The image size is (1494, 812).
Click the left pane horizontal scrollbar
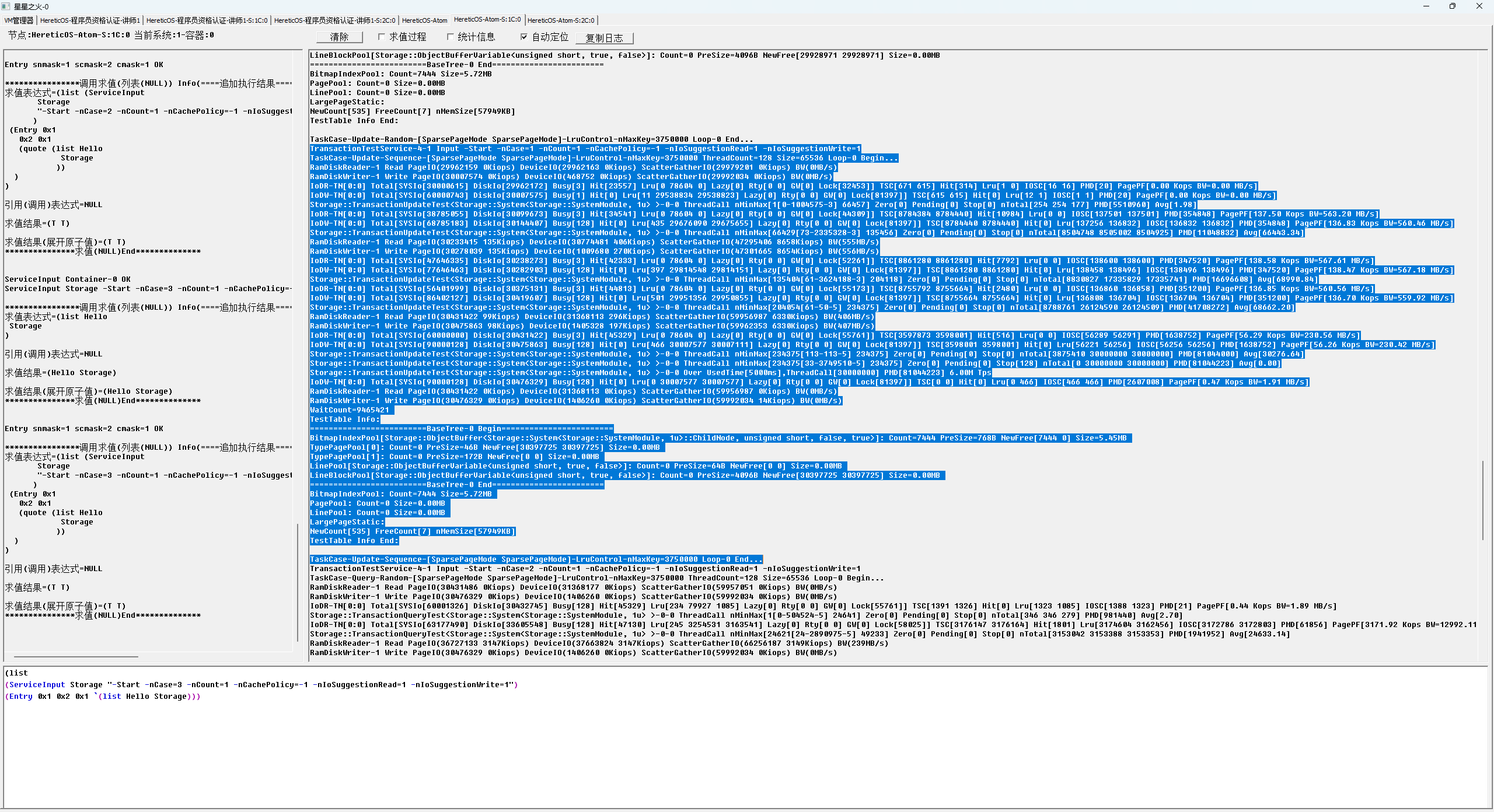coord(76,656)
